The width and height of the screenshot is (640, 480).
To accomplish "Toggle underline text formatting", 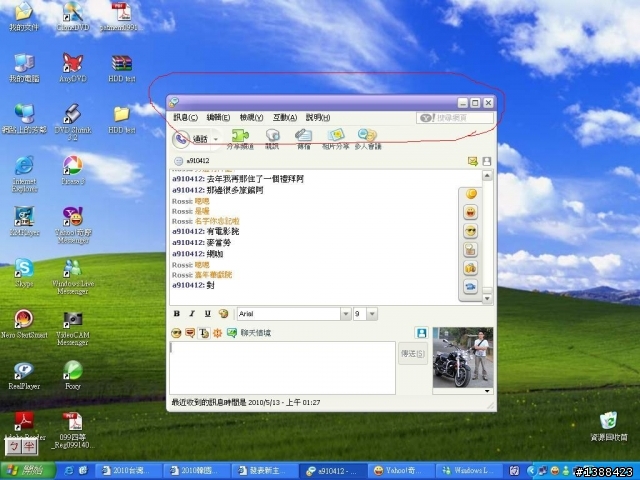I will click(207, 313).
